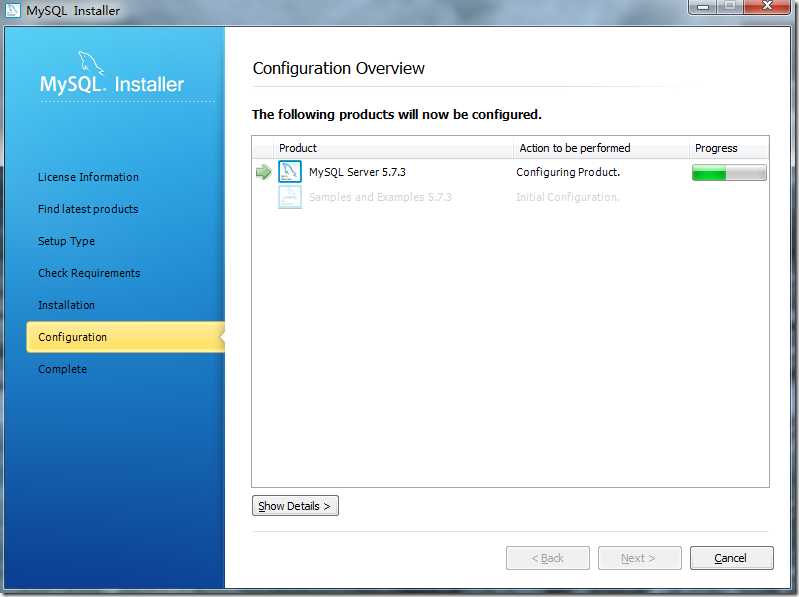Screen dimensions: 799x597
Task: Click MySQL Server progress bar
Action: tap(729, 173)
